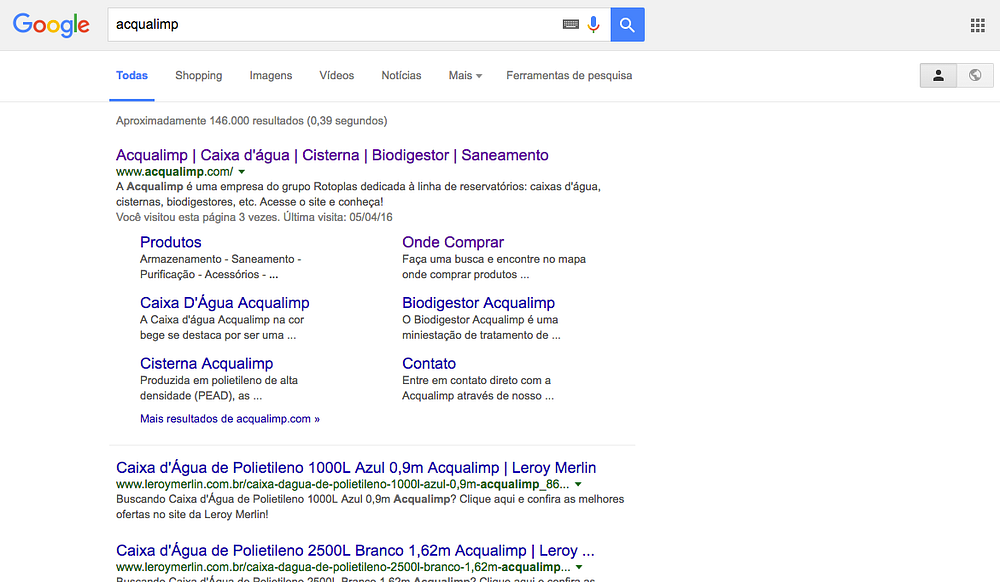Viewport: 1000px width, 582px height.
Task: Open the Cisterna Acqualimp sitelink
Action: pyautogui.click(x=207, y=363)
